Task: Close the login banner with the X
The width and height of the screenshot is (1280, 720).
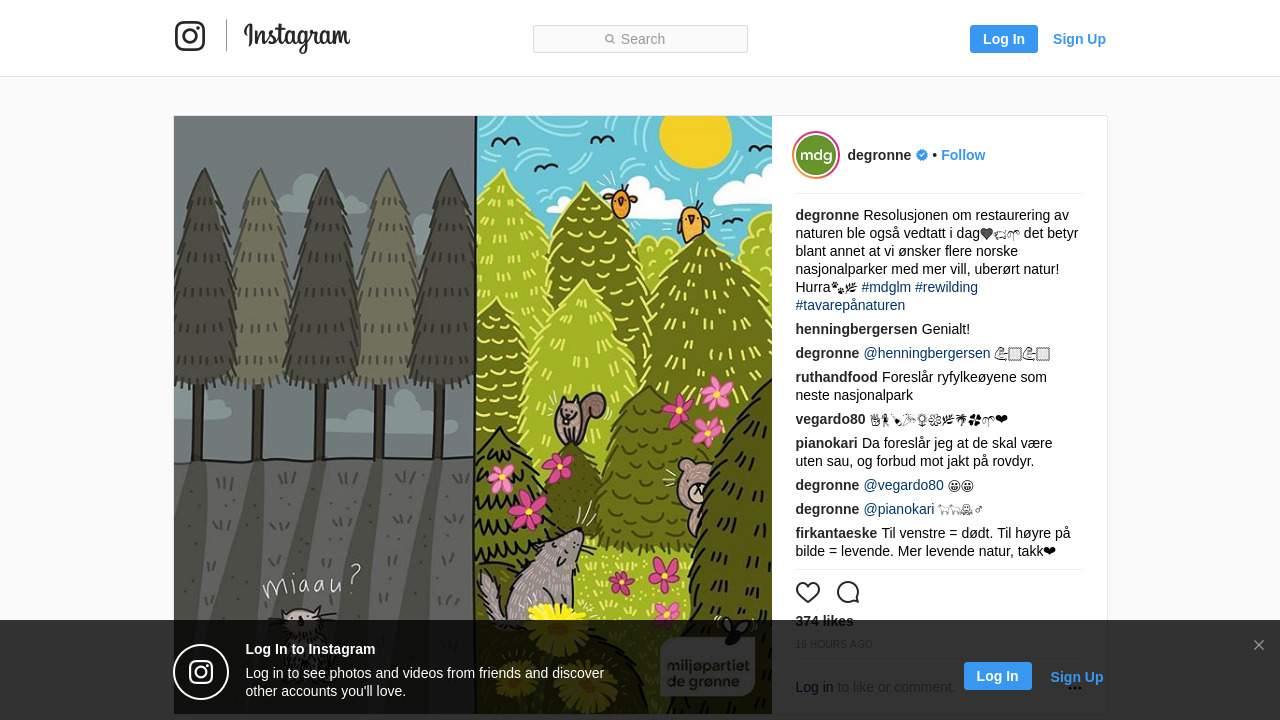Action: (x=1259, y=645)
